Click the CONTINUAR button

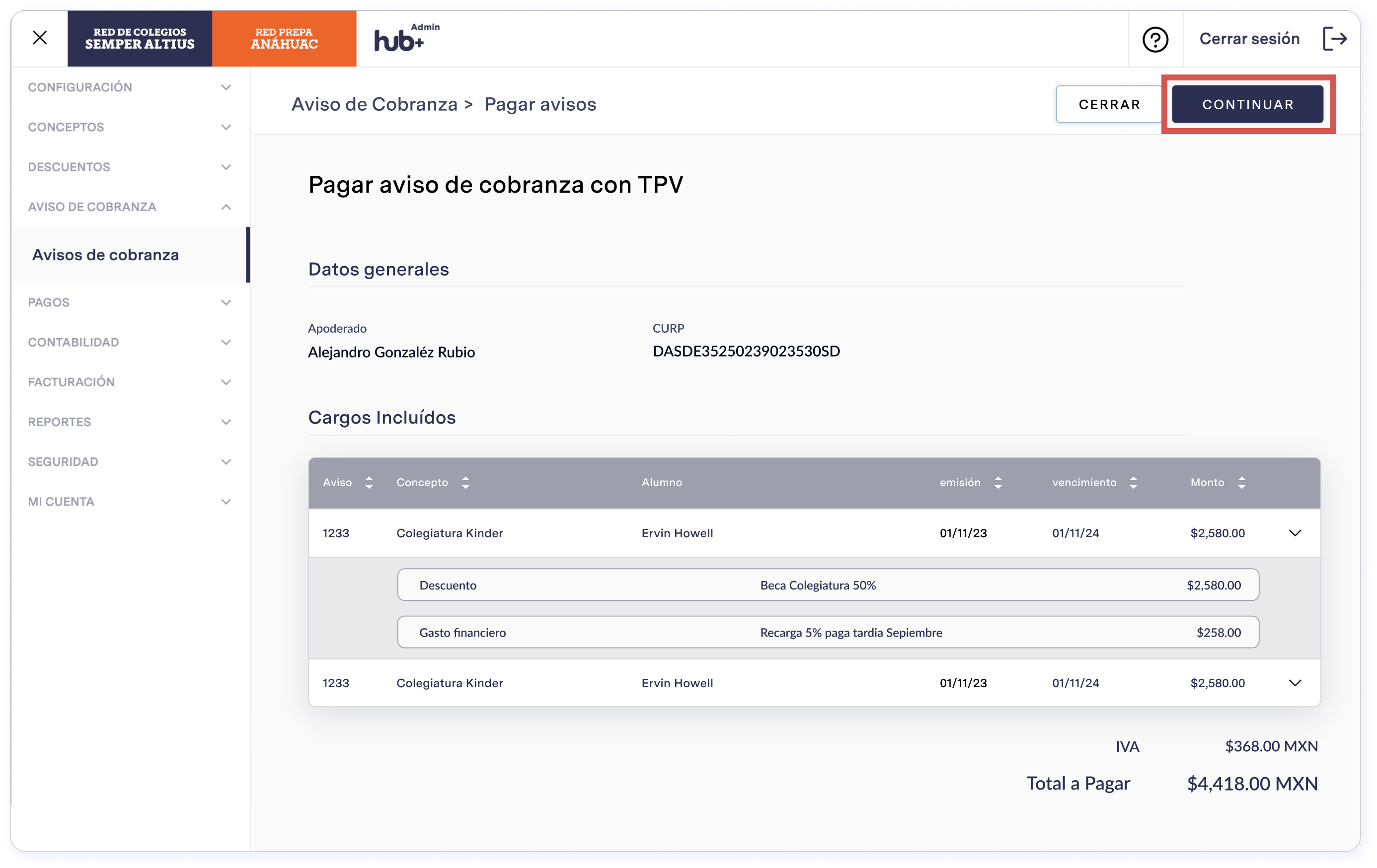click(1247, 104)
